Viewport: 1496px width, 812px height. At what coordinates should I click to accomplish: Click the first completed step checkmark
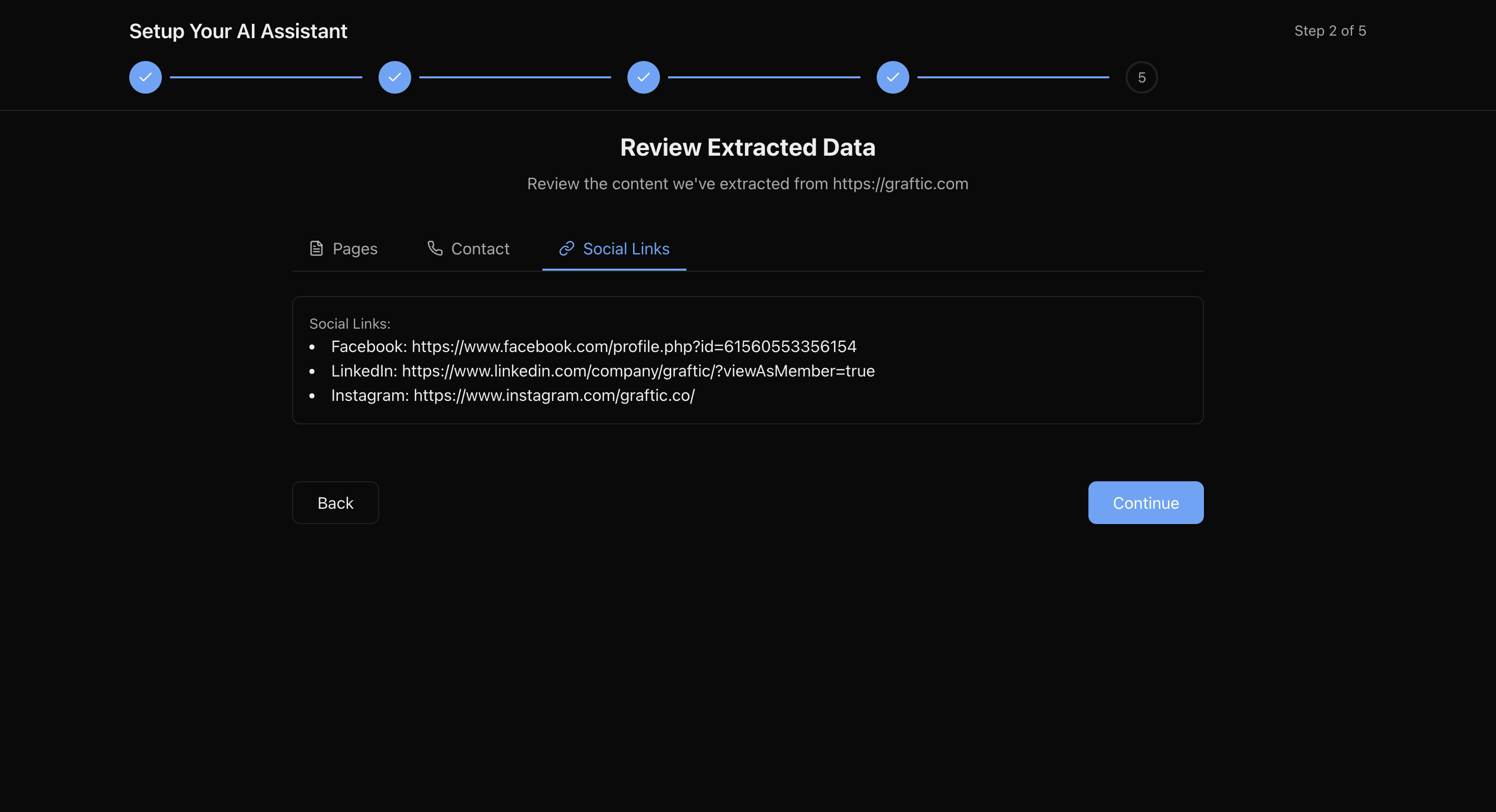(145, 77)
